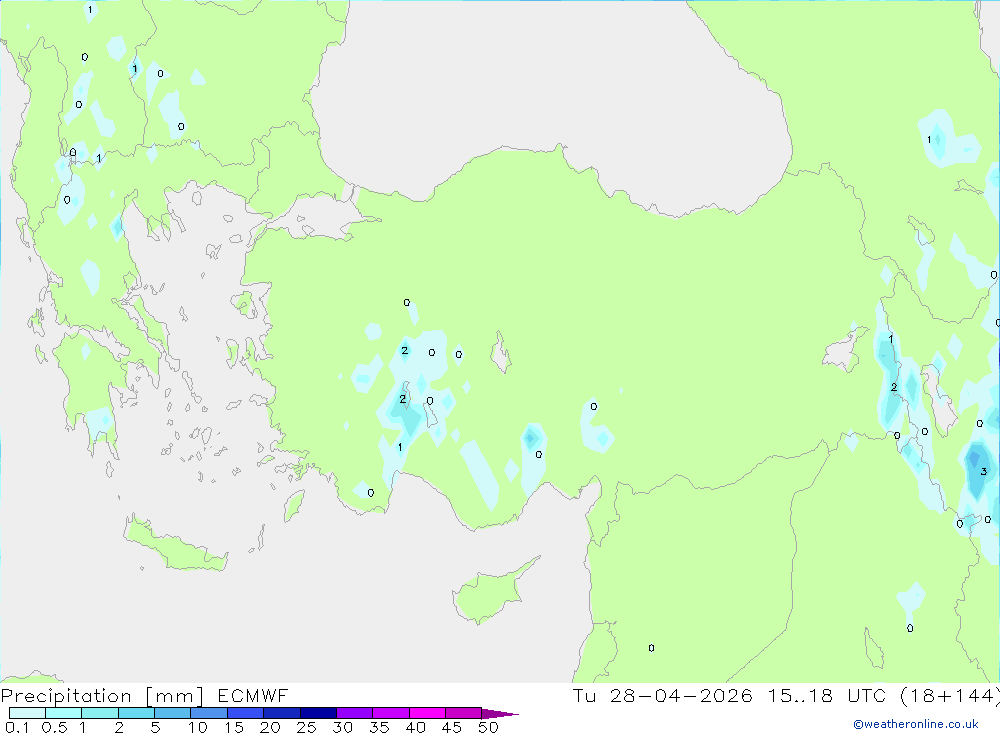Viewport: 1000px width, 733px height.
Task: Click the "3" precipitation value on map
Action: pyautogui.click(x=983, y=471)
